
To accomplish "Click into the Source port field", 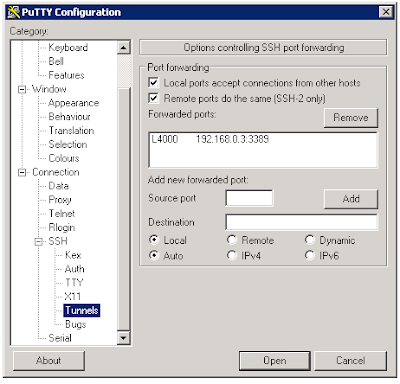I will (249, 198).
